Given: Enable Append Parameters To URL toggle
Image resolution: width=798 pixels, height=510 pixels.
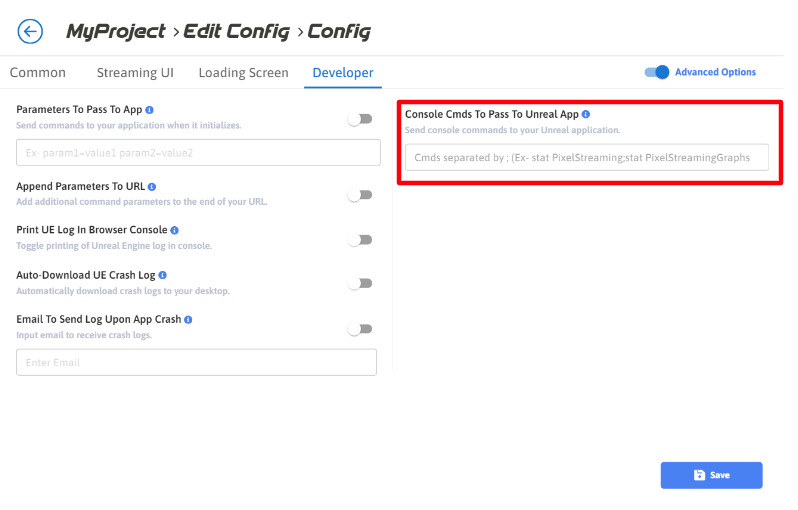Looking at the screenshot, I should 359,195.
